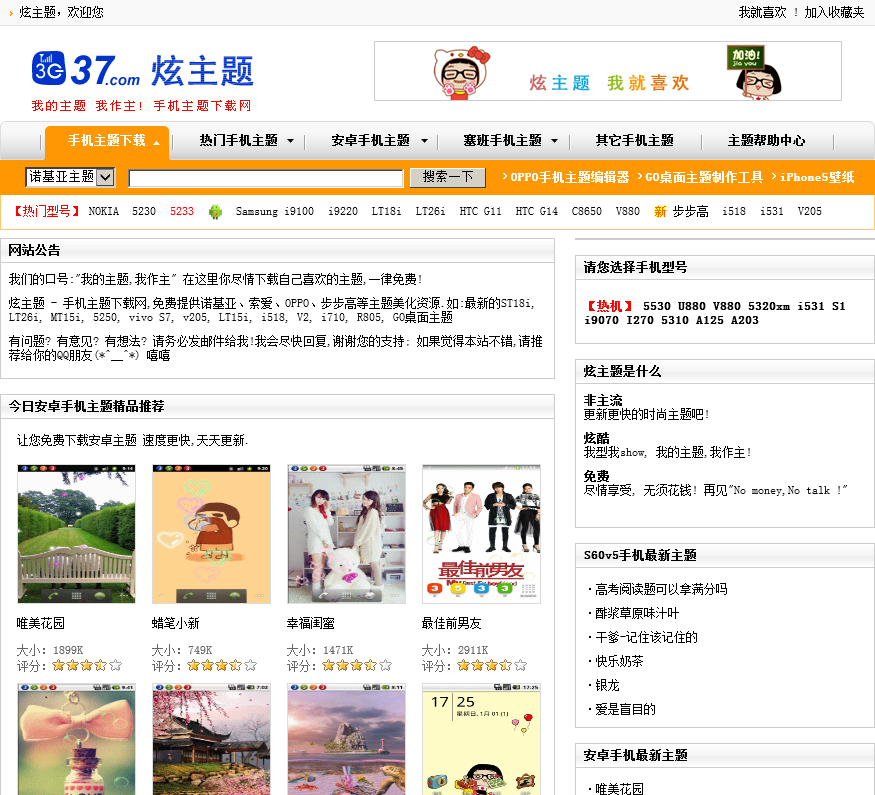
Task: Select the 手机主题下载 tab
Action: 107,141
